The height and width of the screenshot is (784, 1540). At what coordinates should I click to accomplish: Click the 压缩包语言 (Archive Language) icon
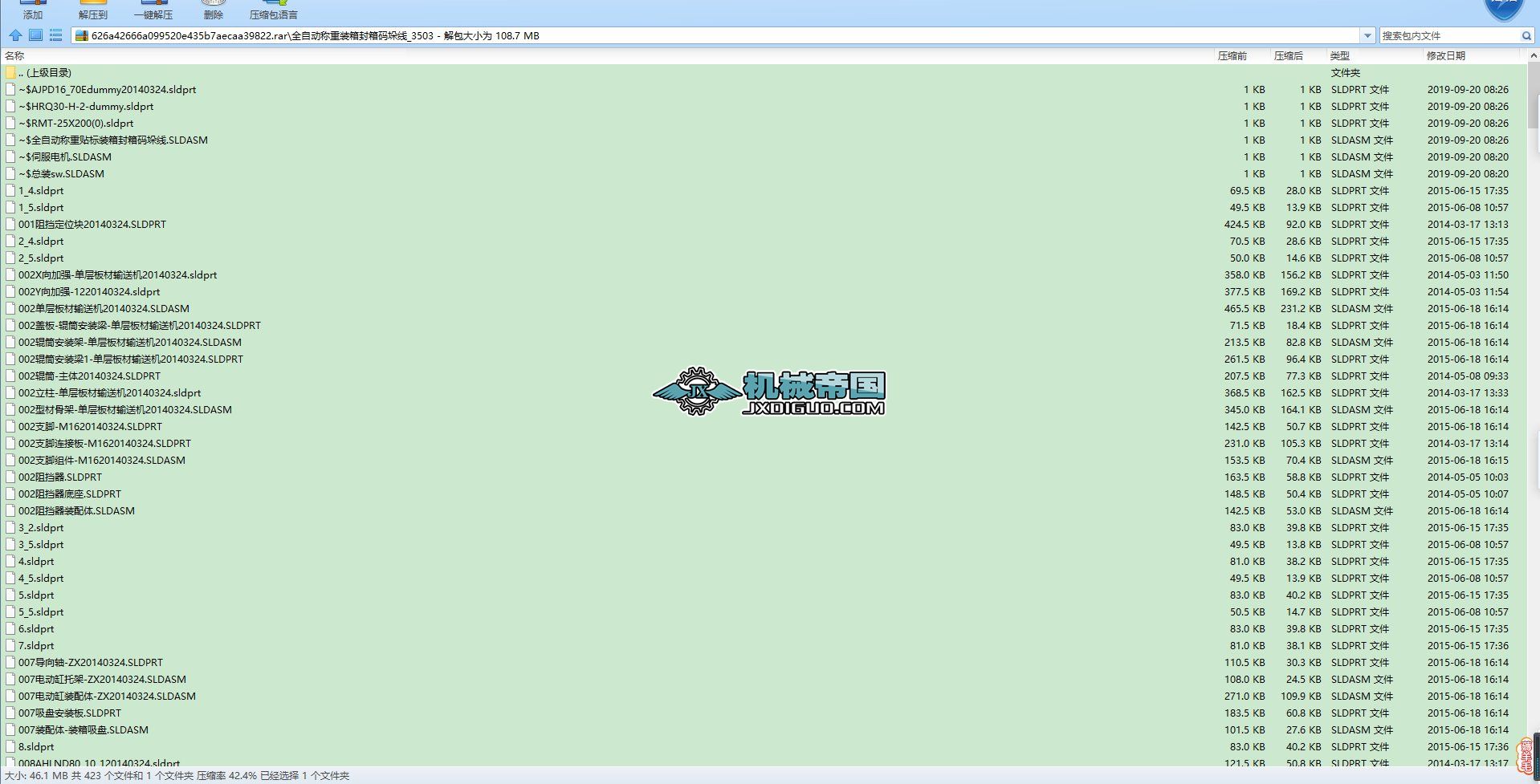point(273,10)
